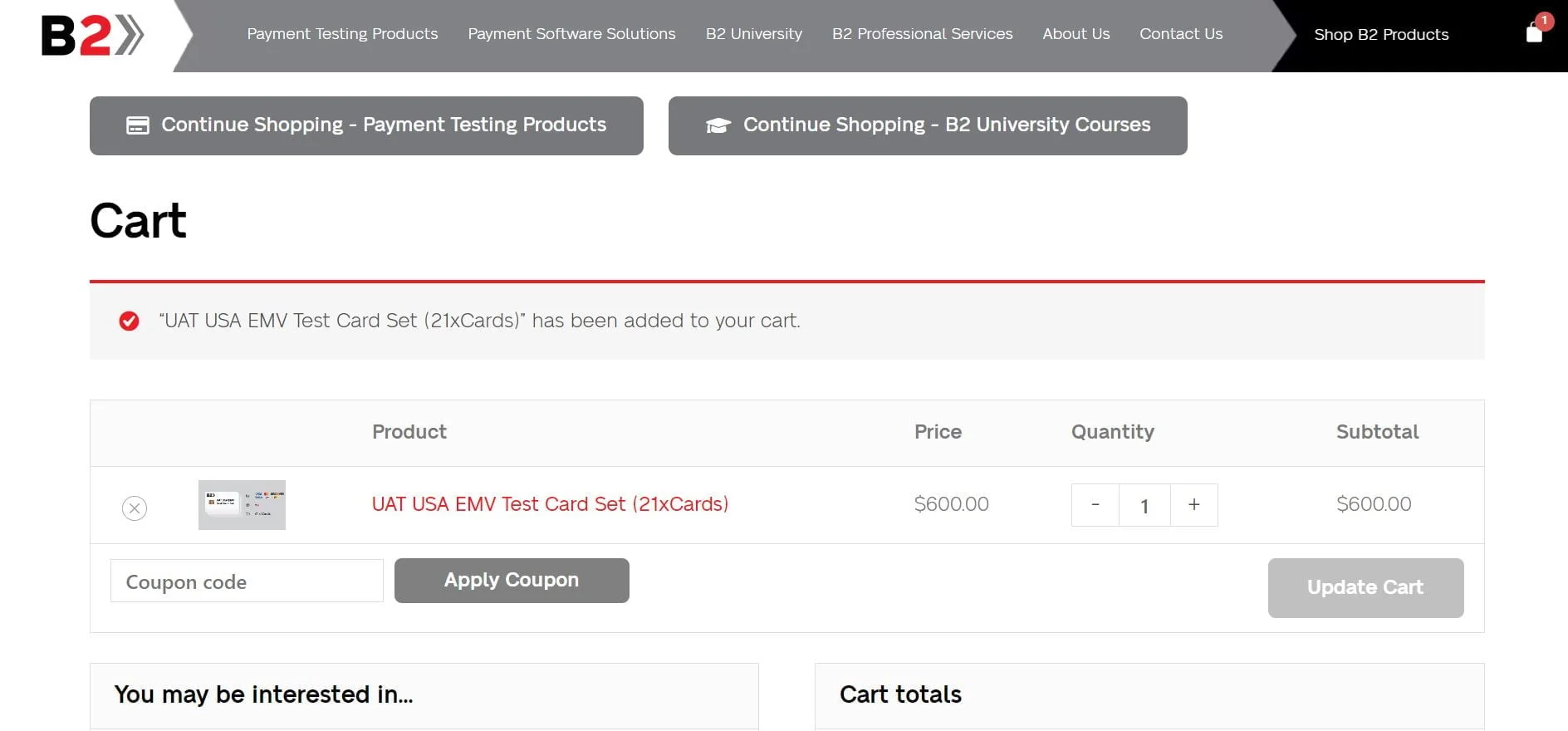This screenshot has height=731, width=1568.
Task: Click Update Cart button
Action: (x=1365, y=588)
